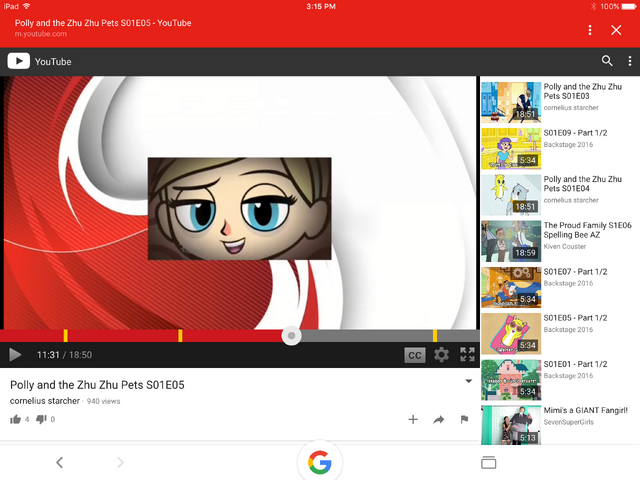Tap the battery indicator in status bar
Screen dimensions: 640x480
(628, 6)
